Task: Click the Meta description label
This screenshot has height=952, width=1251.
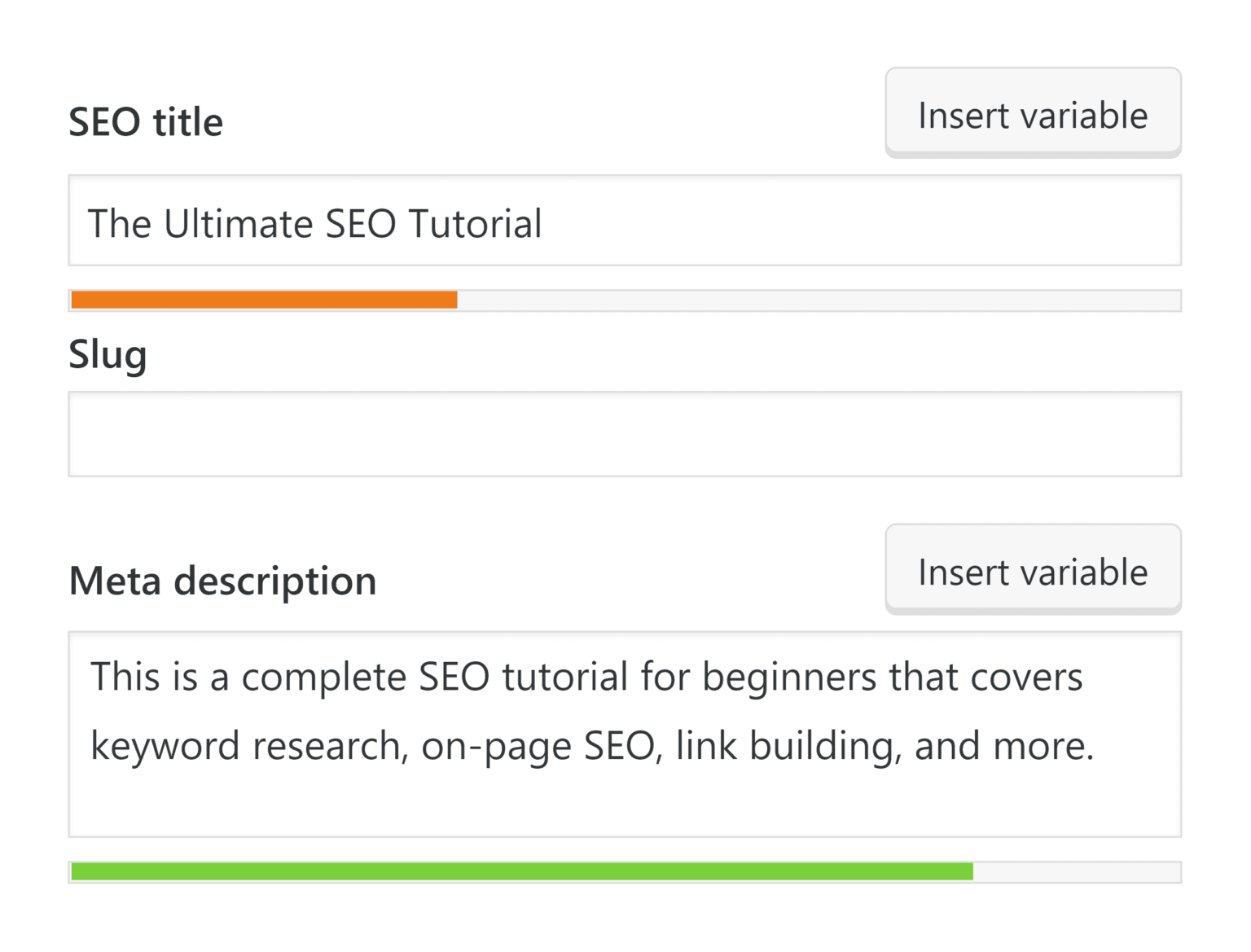Action: point(222,580)
